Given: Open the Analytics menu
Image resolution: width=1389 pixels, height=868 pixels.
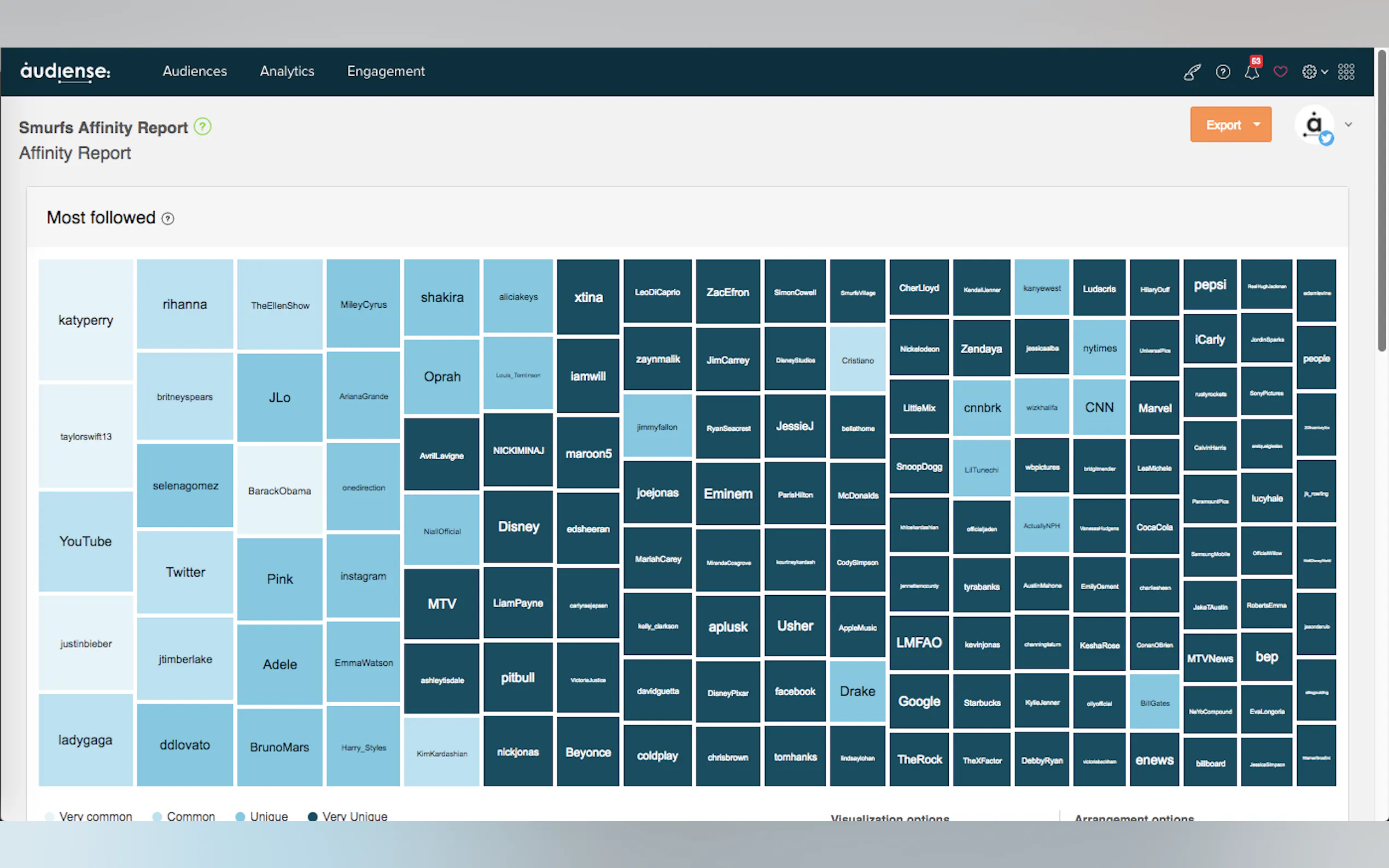Looking at the screenshot, I should [x=287, y=71].
